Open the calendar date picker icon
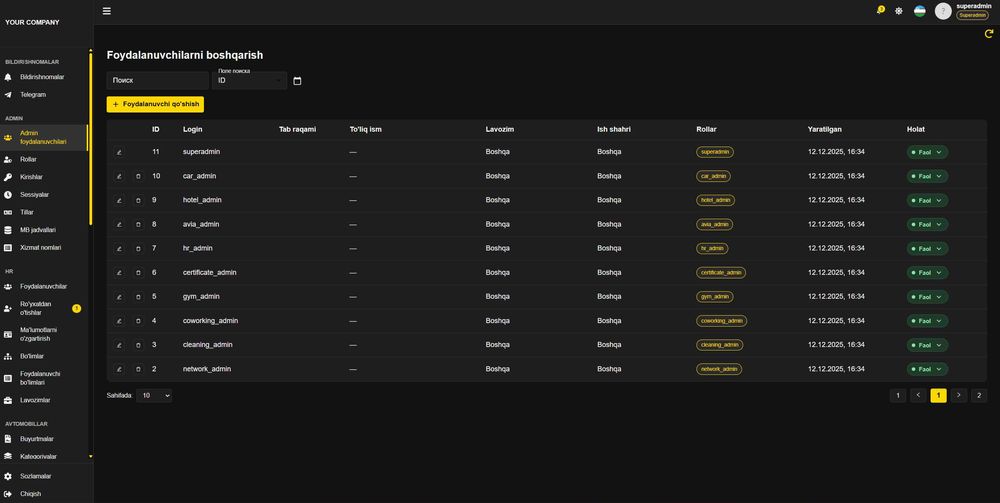The height and width of the screenshot is (503, 1000). click(x=297, y=81)
